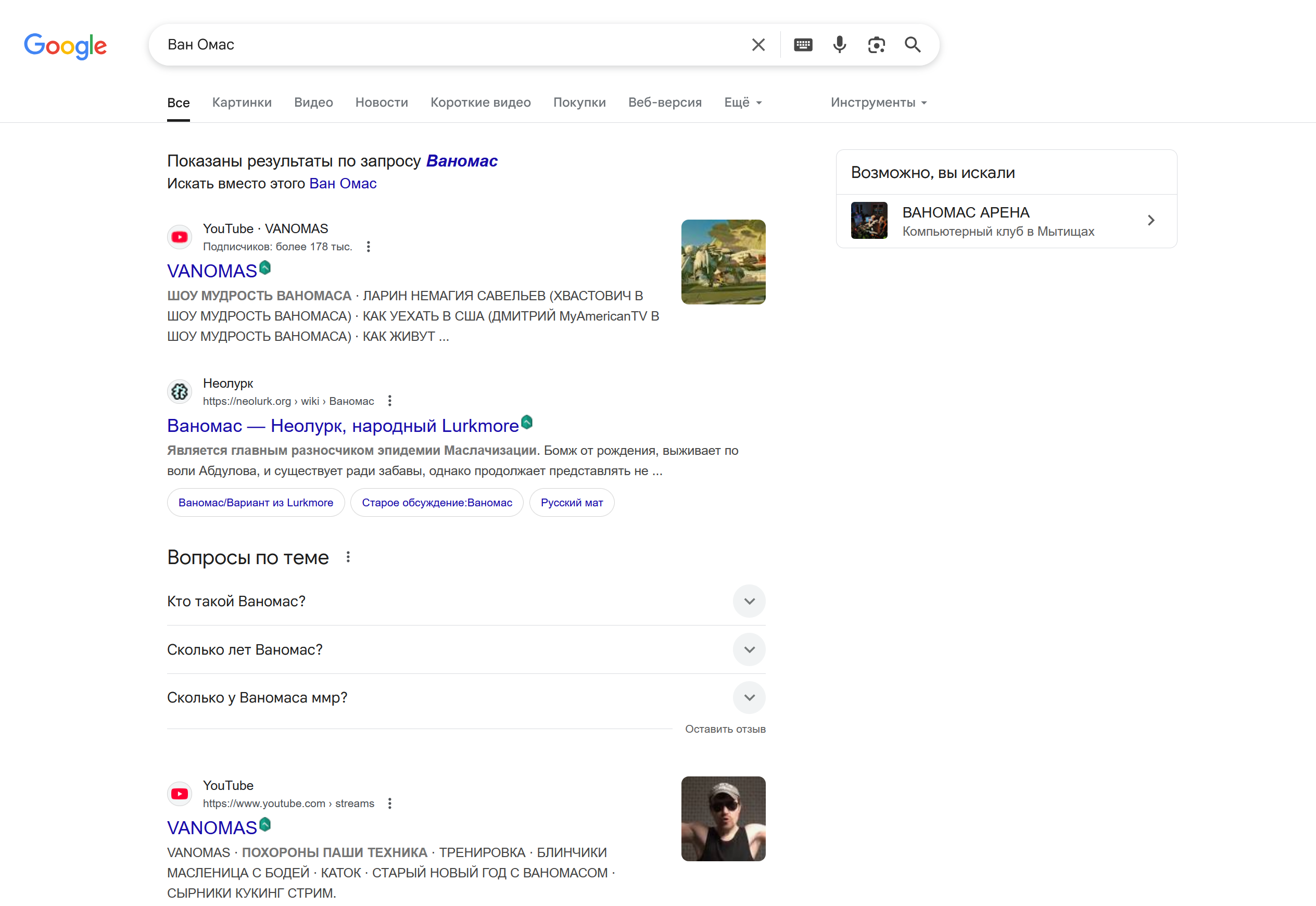Open the VANOMAS streams result title
The image size is (1316, 906).
212,828
